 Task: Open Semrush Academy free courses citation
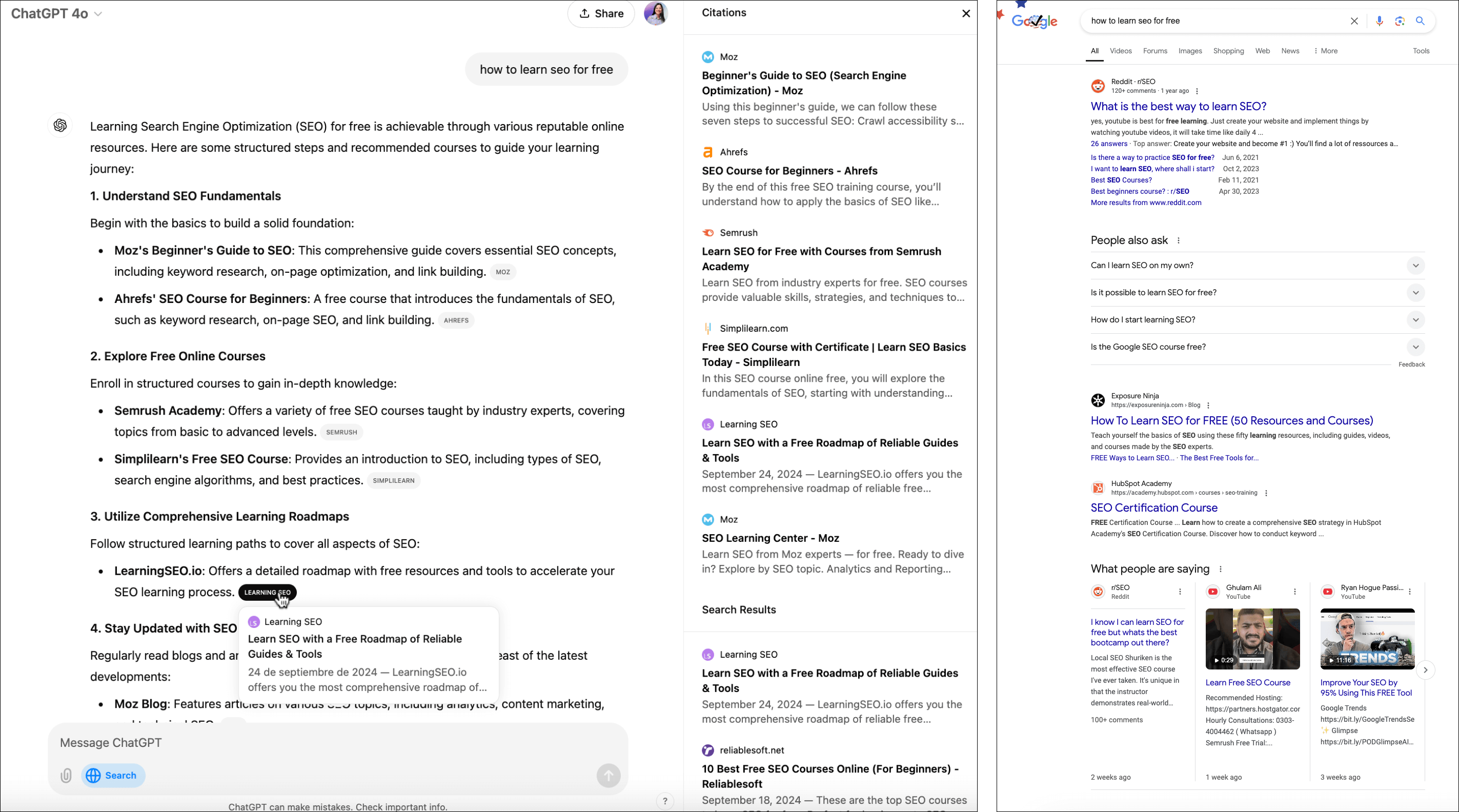pos(821,259)
